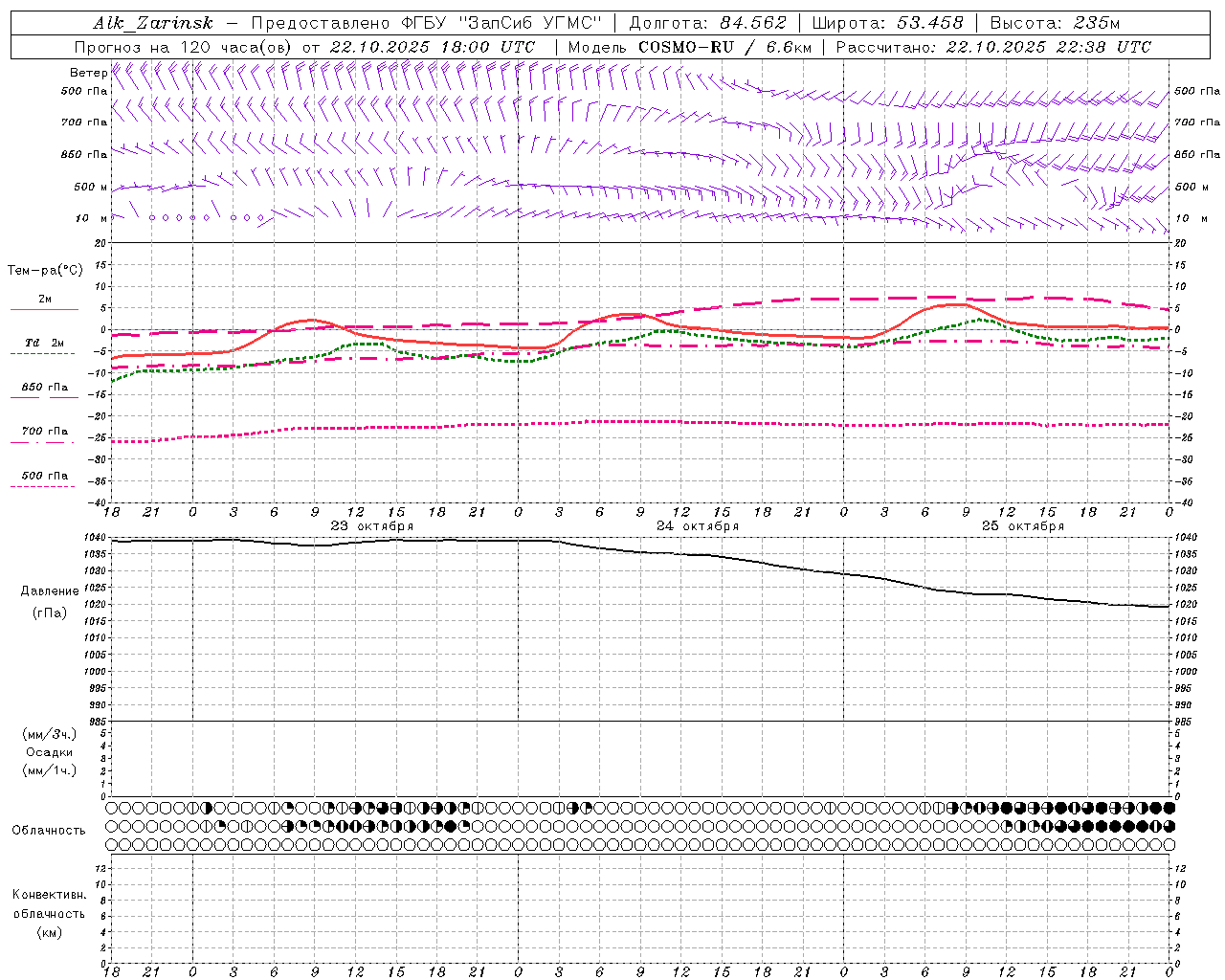This screenshot has width=1225, height=980.
Task: Click the Модель COSMO-RU / 6.6км label
Action: point(689,47)
